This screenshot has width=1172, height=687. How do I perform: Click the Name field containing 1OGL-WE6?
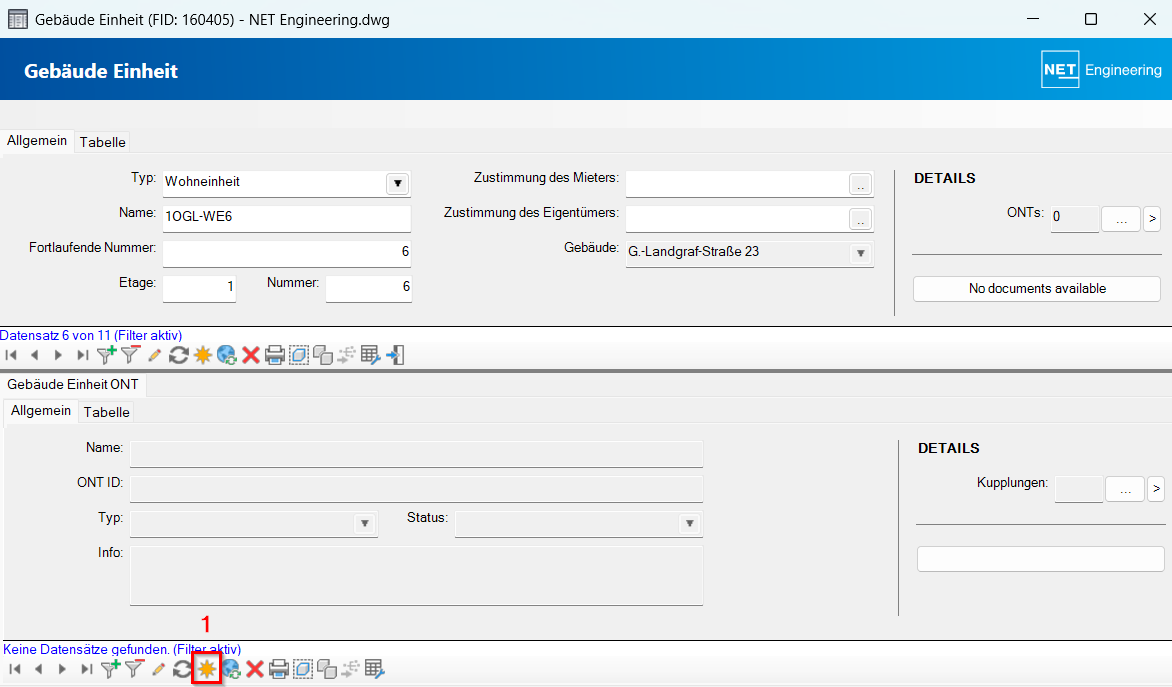pos(286,216)
